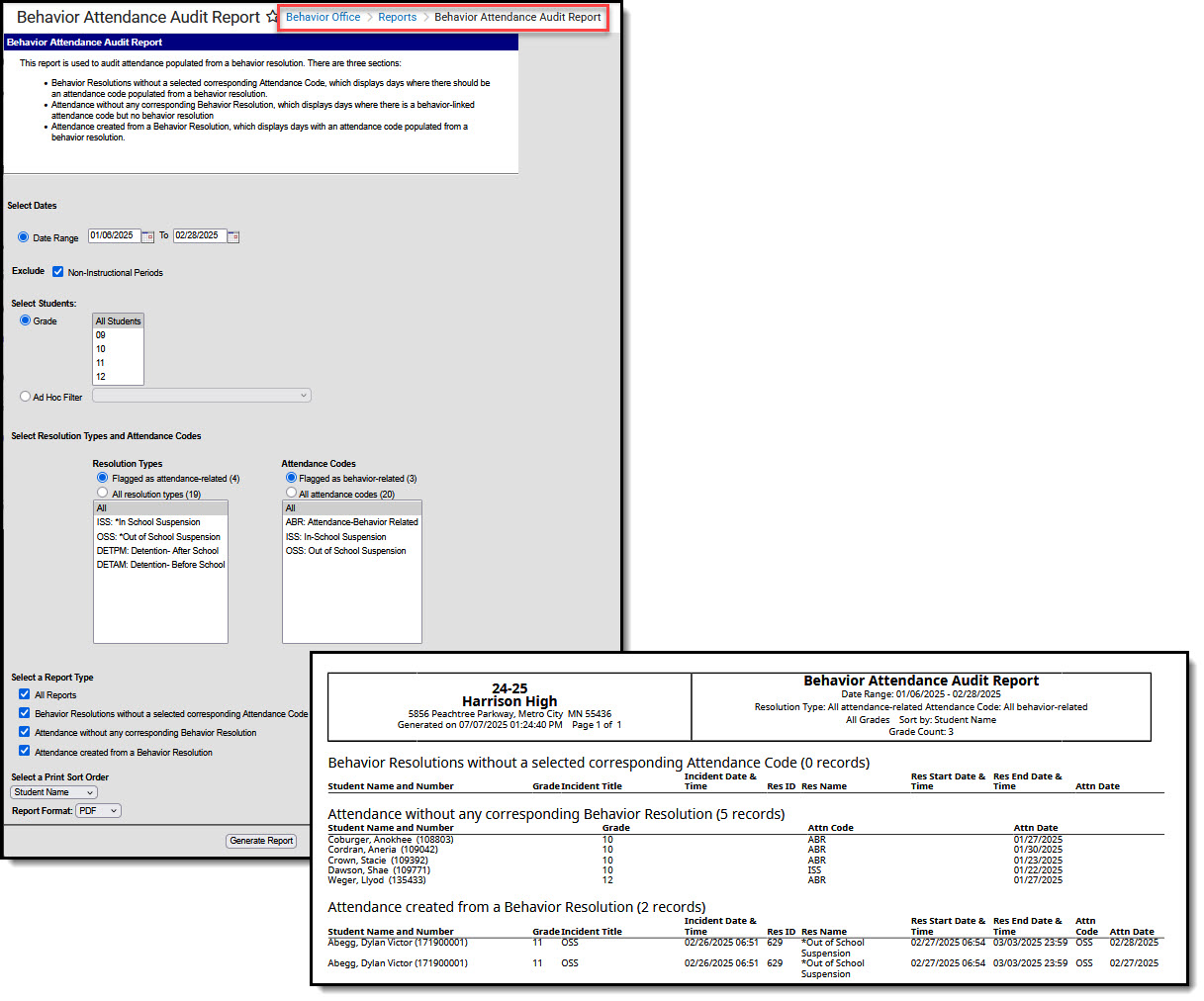Select ISS: *In School Suspension resolution
1204x1001 pixels.
tap(160, 522)
